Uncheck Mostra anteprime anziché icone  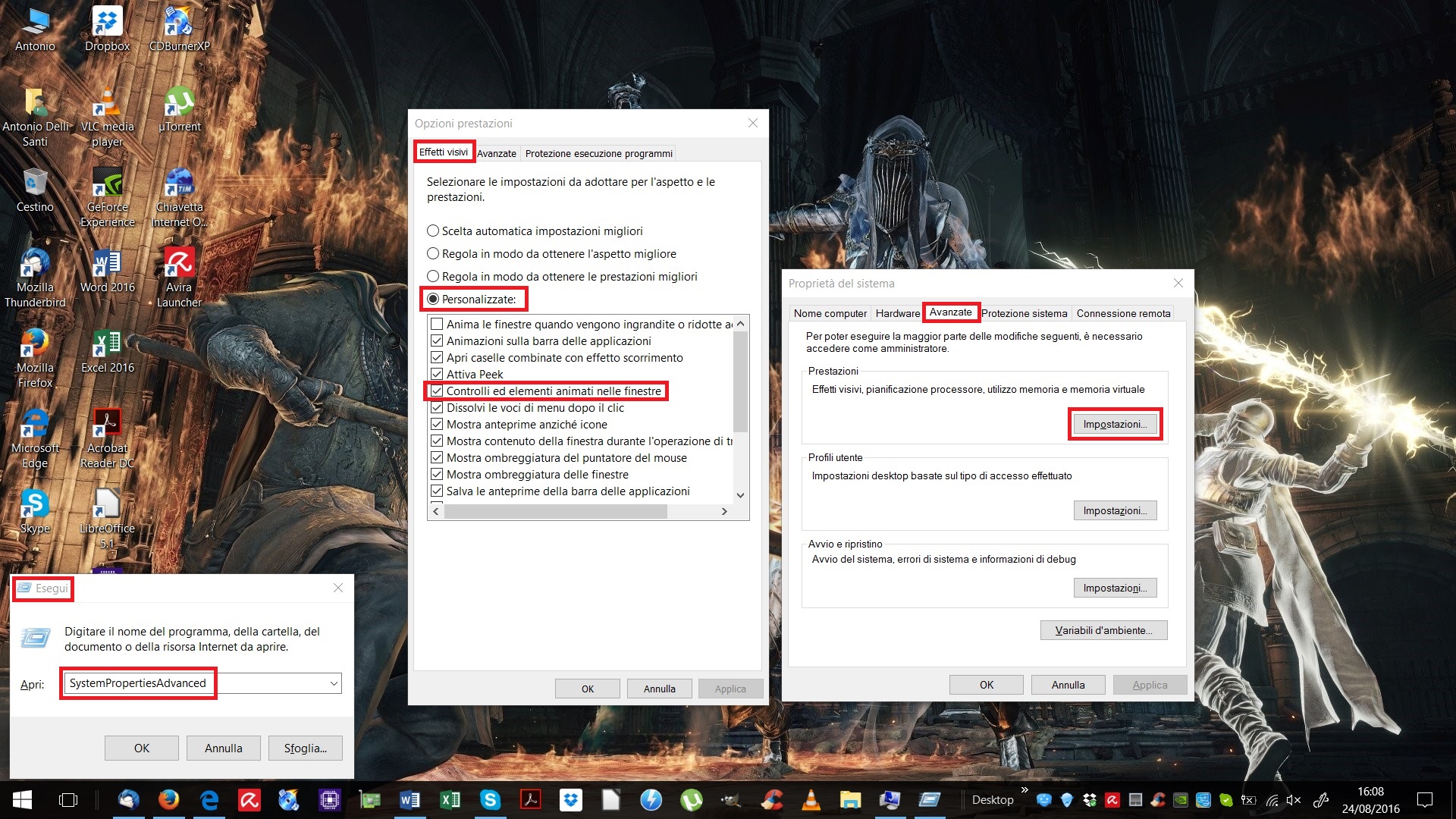coord(437,424)
